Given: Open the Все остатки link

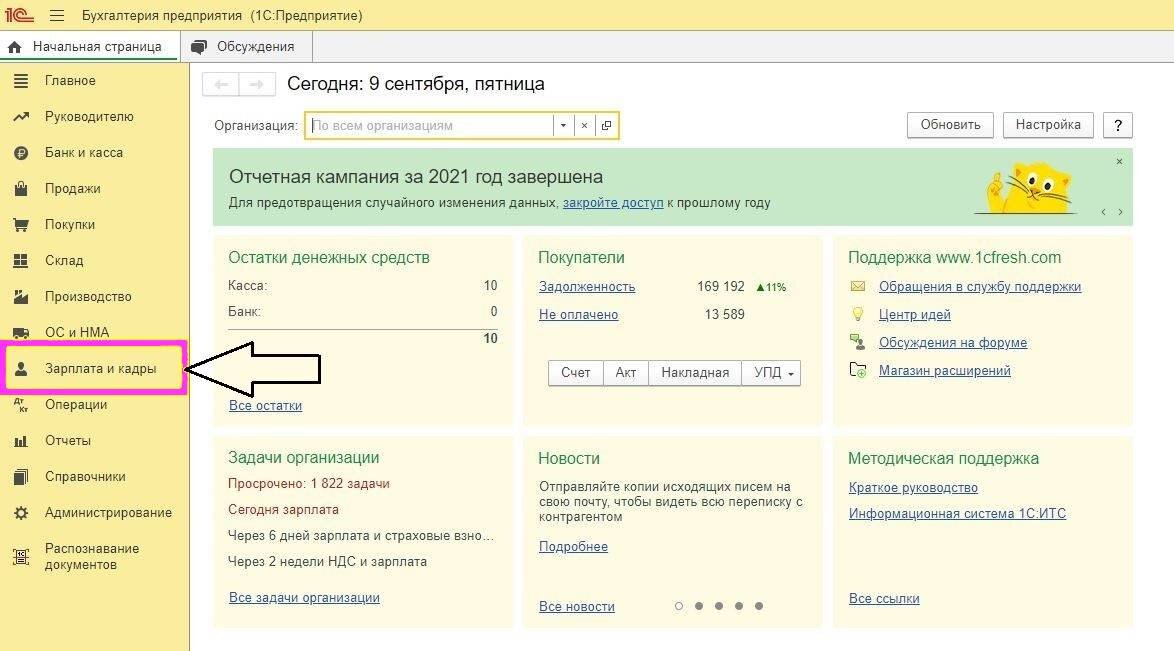Looking at the screenshot, I should (266, 406).
